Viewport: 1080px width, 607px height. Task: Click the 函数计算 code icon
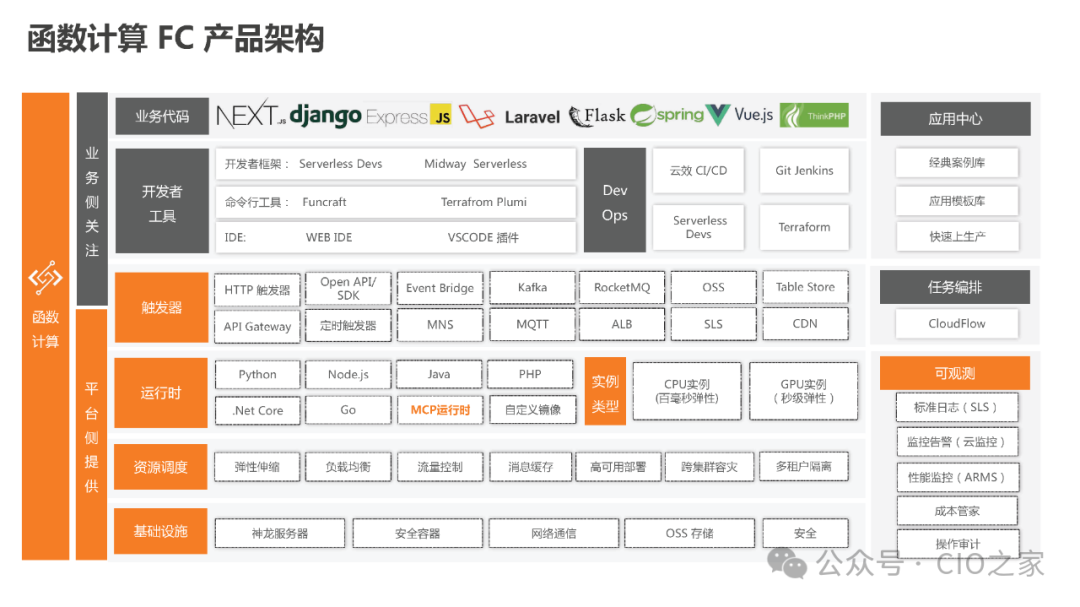point(45,278)
